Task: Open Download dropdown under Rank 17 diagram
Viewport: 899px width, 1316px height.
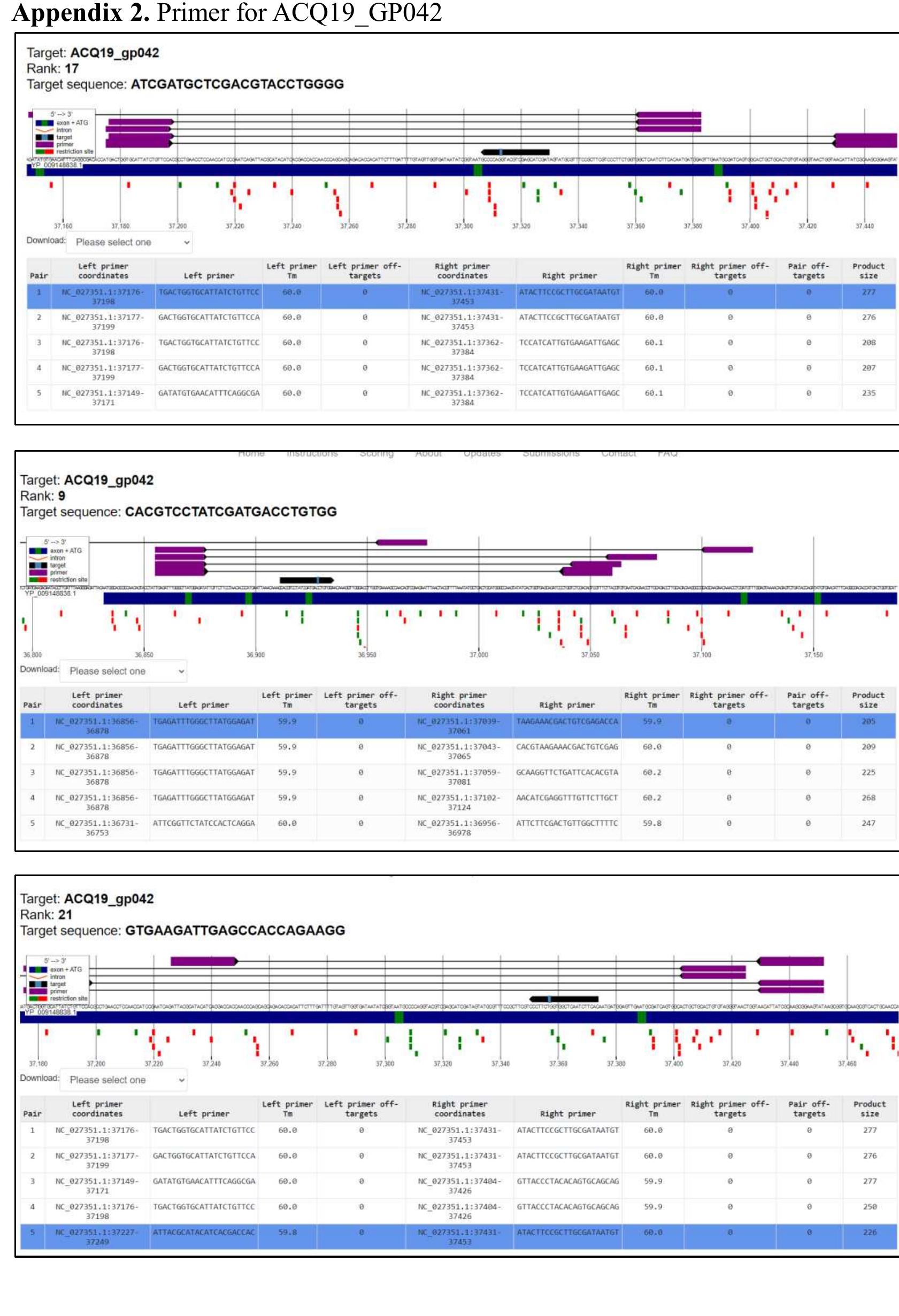Action: 129,242
